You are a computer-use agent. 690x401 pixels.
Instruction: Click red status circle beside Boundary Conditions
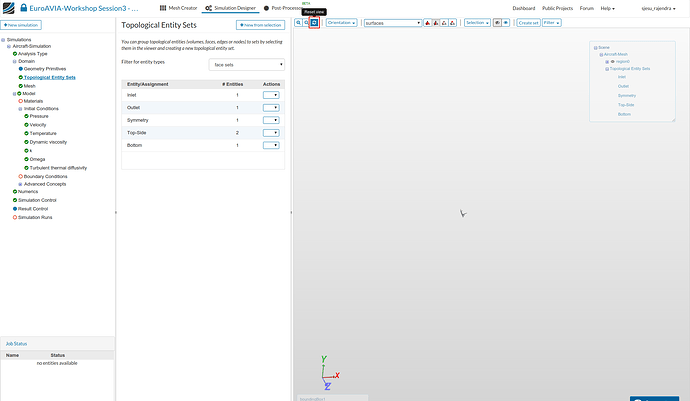point(21,177)
